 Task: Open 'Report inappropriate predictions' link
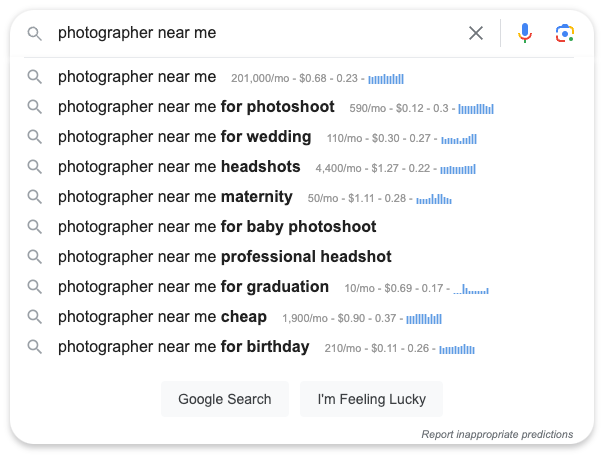497,434
